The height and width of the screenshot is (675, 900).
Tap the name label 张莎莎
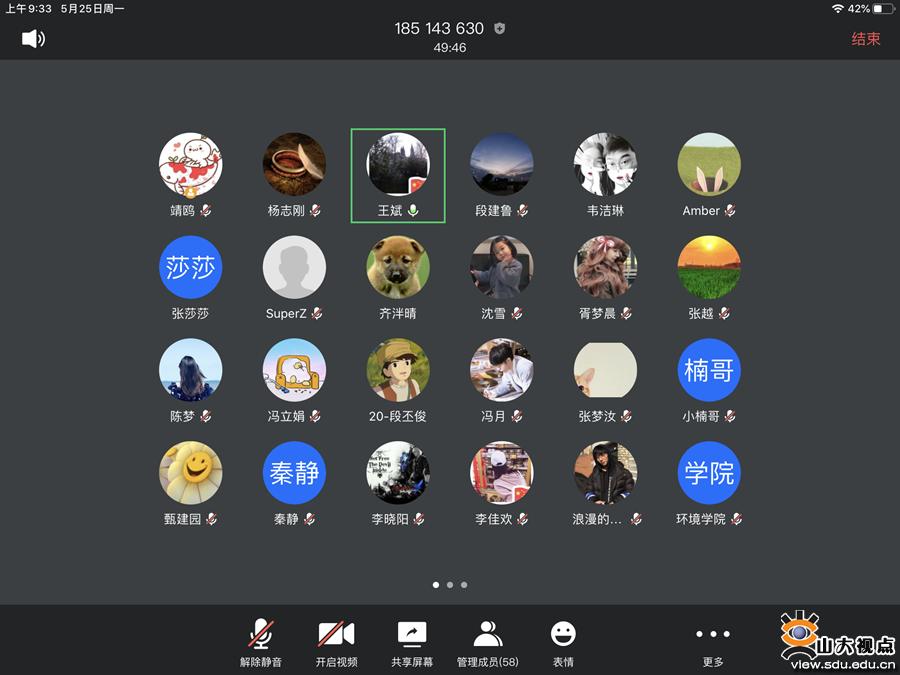point(190,313)
